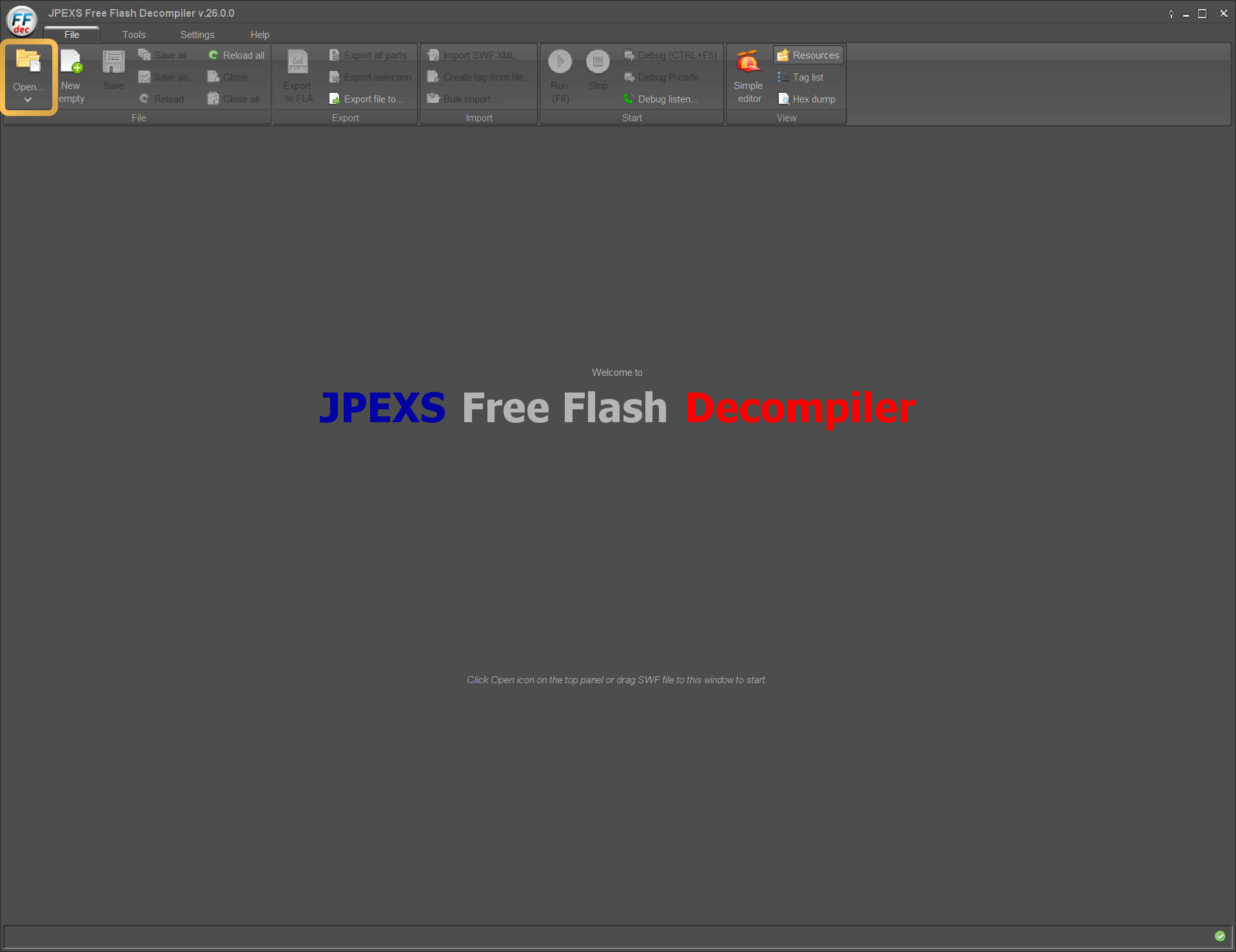
Task: Click Debug (CTRL+F5)
Action: tap(671, 55)
